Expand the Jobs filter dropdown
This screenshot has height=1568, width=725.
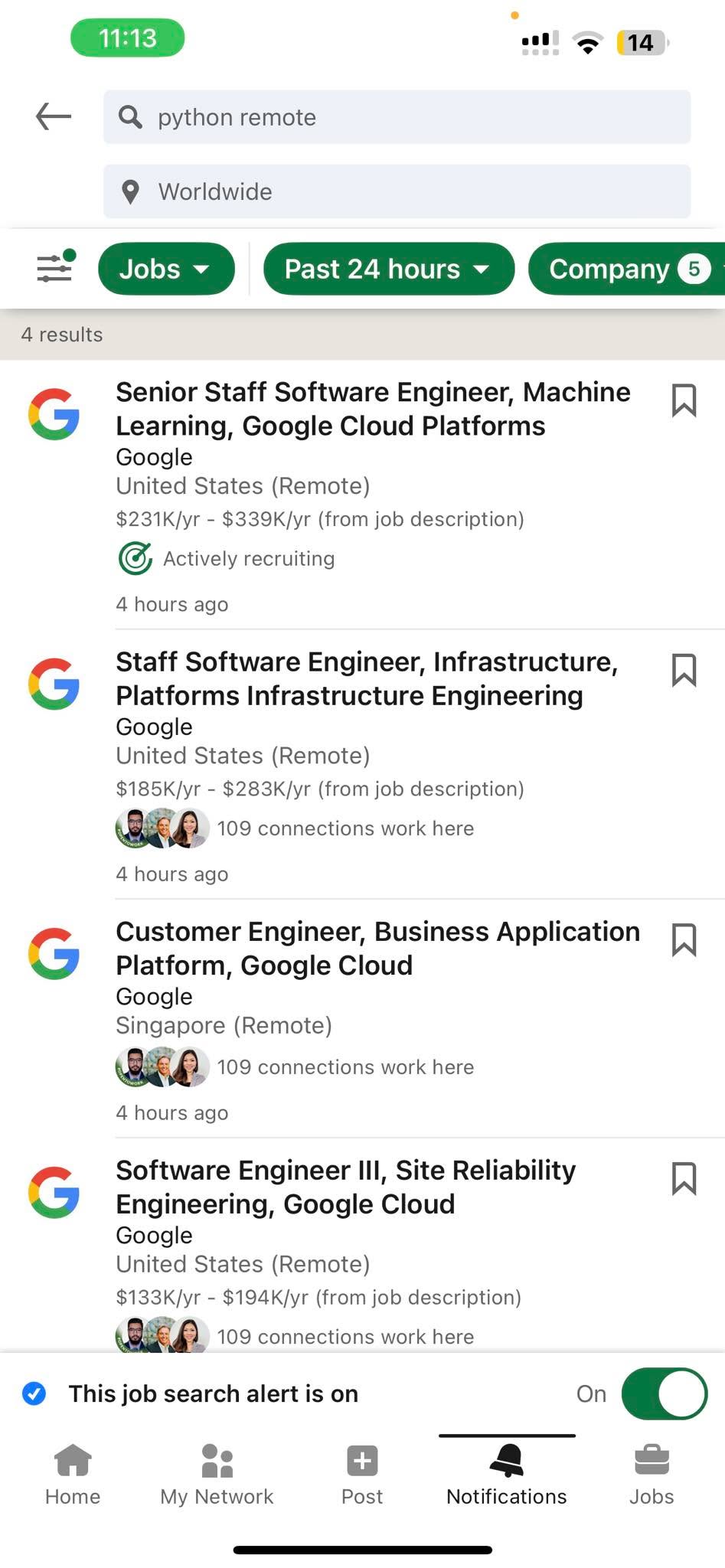[166, 269]
